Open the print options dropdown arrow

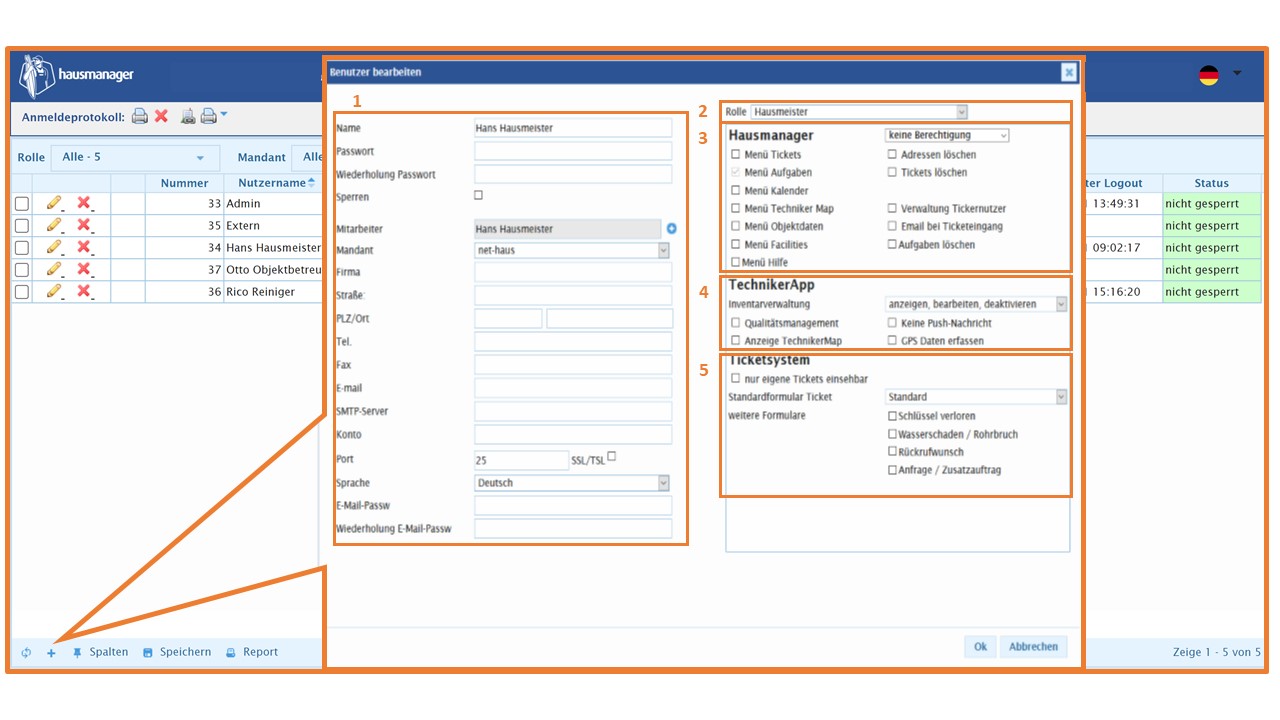click(x=224, y=114)
